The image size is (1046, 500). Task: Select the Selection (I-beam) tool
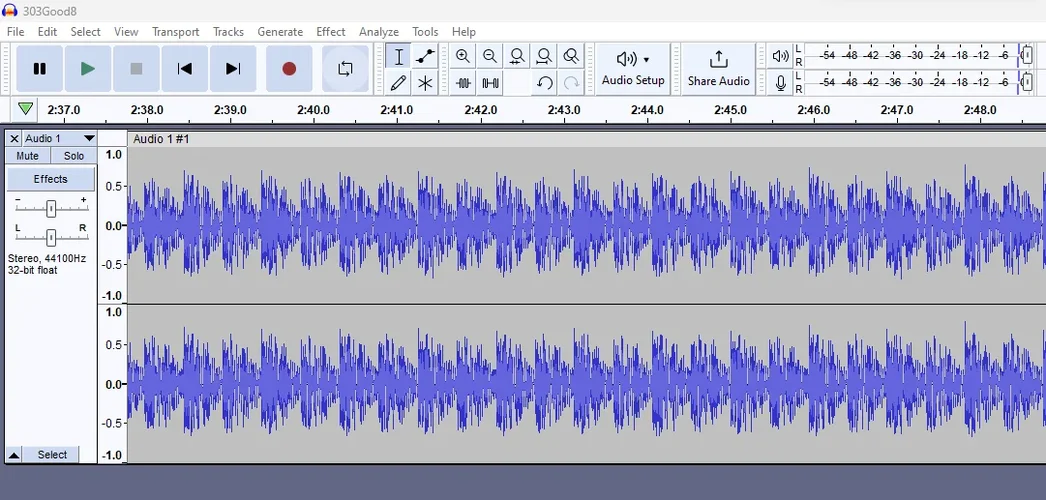pos(398,57)
